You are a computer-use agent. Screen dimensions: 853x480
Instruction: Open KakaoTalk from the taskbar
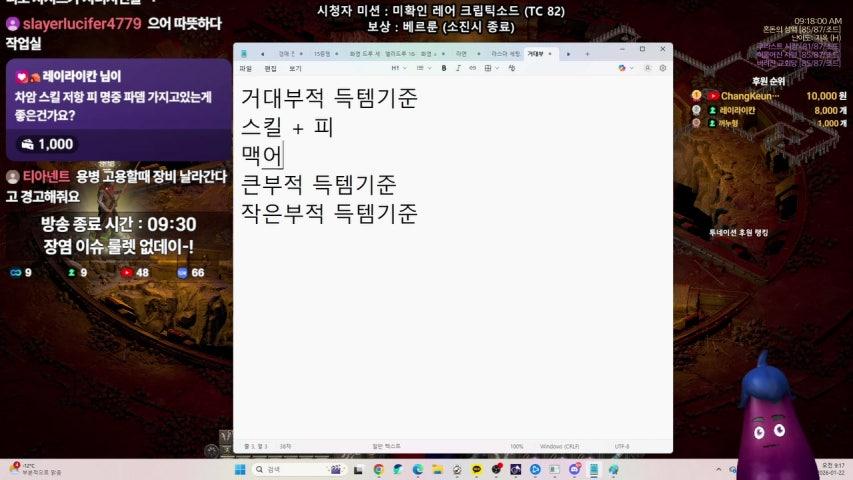[x=477, y=470]
